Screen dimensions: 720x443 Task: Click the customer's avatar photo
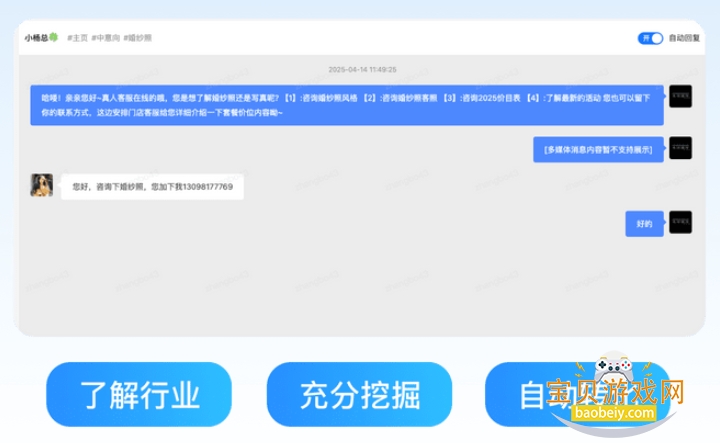pyautogui.click(x=42, y=185)
